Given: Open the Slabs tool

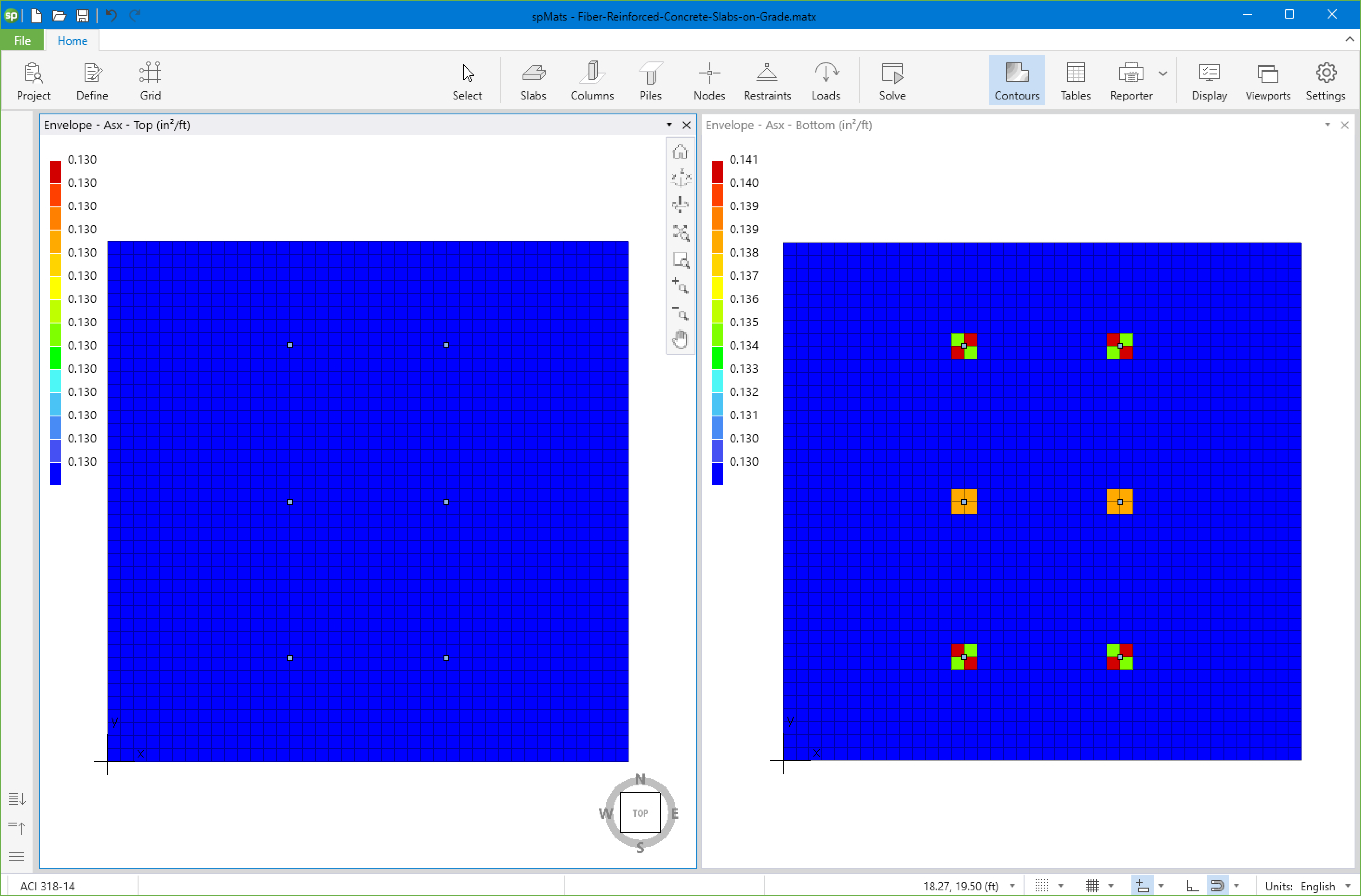Looking at the screenshot, I should (533, 81).
